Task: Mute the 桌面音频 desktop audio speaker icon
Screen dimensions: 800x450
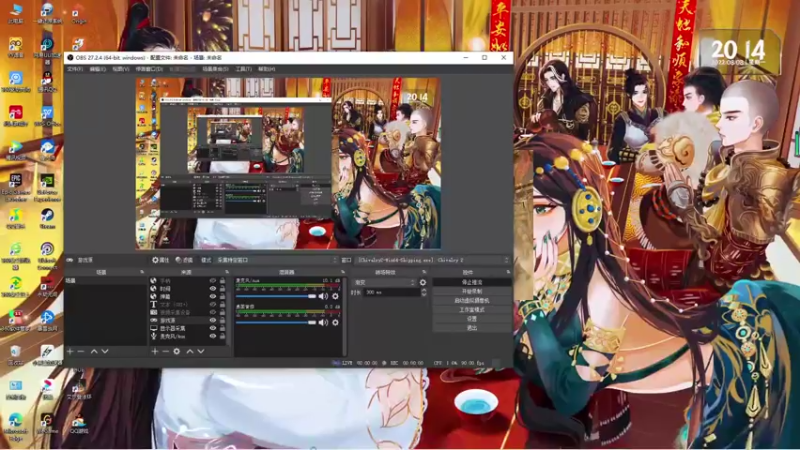Action: click(323, 322)
